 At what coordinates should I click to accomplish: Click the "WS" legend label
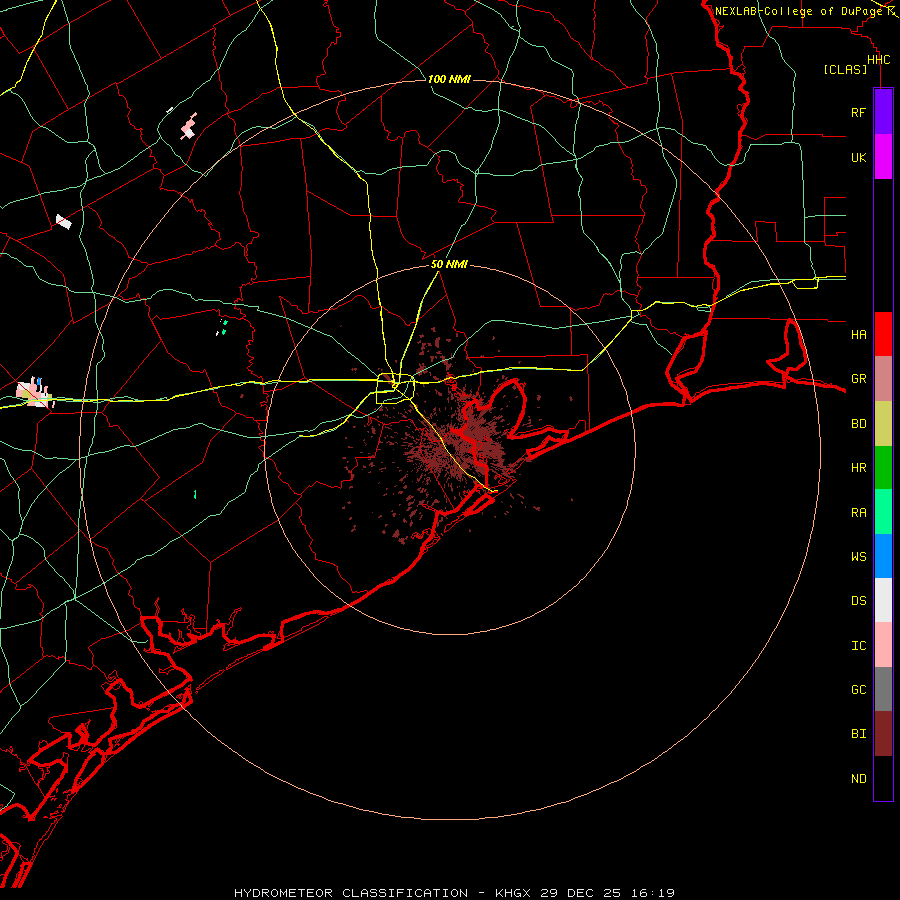click(x=858, y=556)
